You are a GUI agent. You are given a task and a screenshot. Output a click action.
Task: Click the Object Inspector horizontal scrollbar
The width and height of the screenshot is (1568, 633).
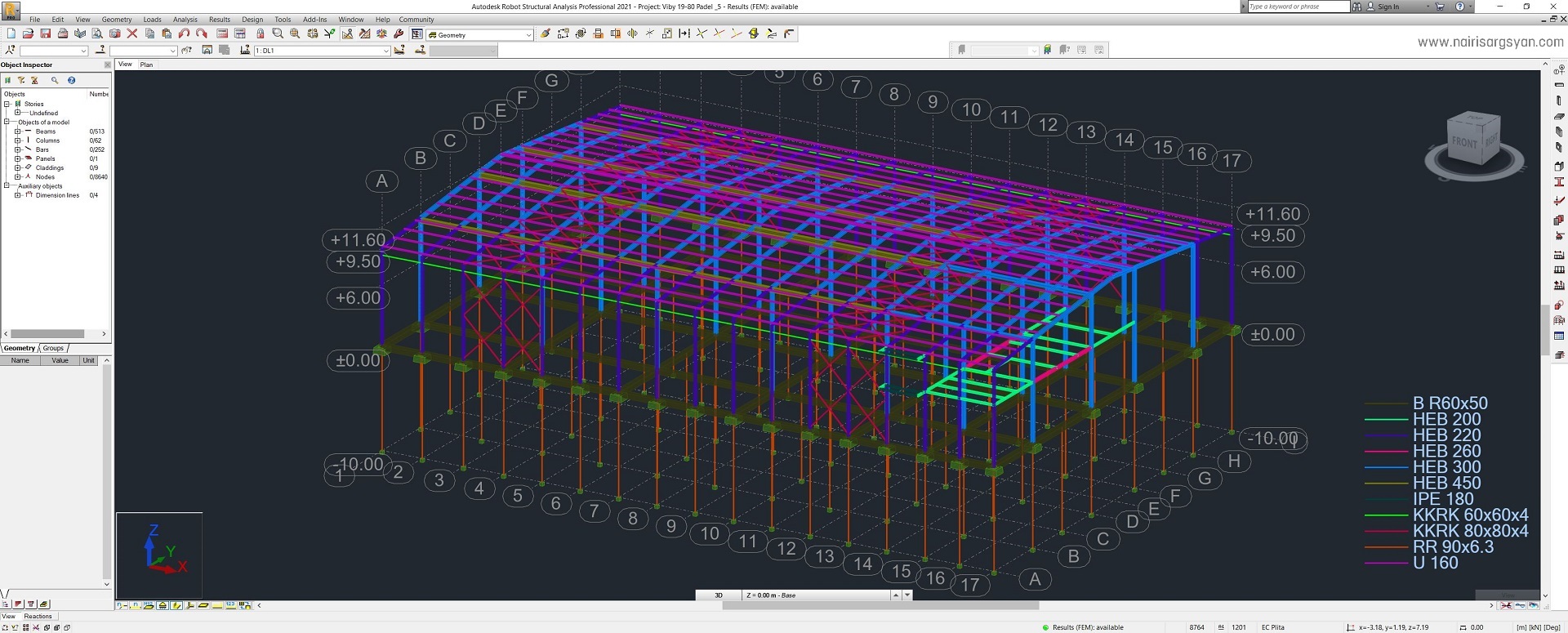click(47, 333)
